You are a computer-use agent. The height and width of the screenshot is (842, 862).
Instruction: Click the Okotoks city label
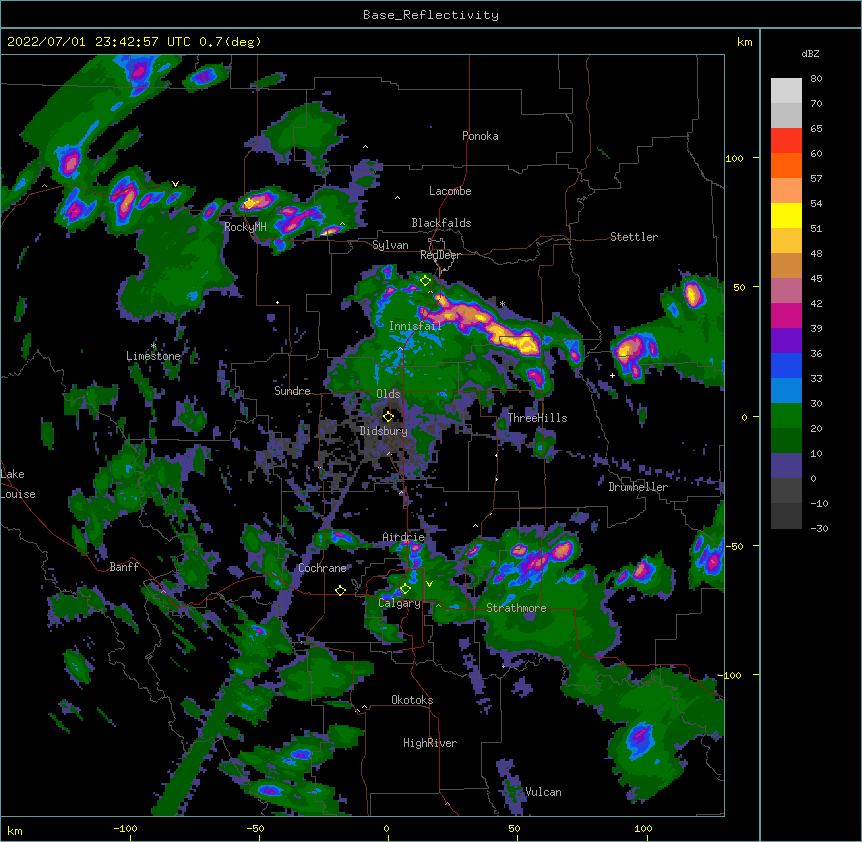[x=412, y=700]
